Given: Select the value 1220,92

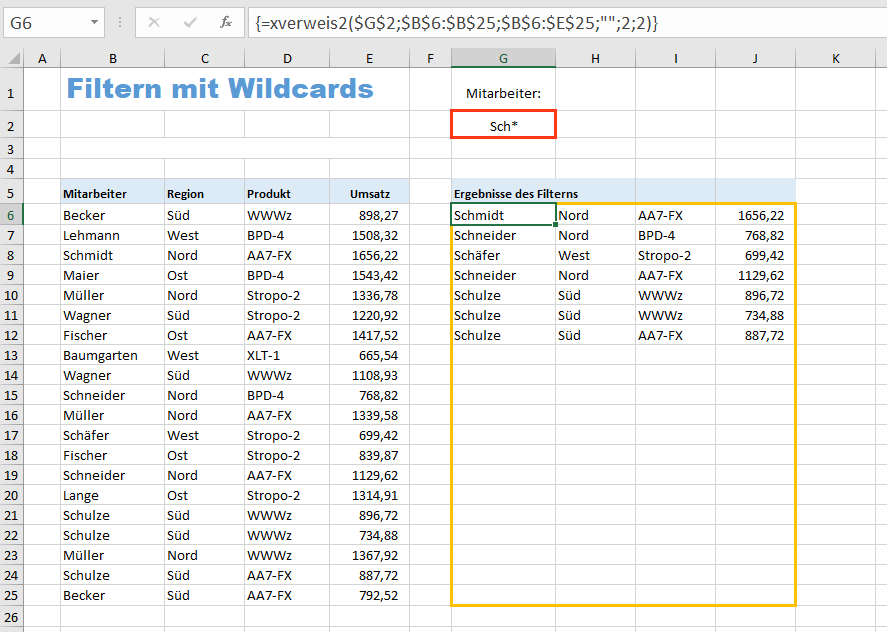Looking at the screenshot, I should (369, 316).
